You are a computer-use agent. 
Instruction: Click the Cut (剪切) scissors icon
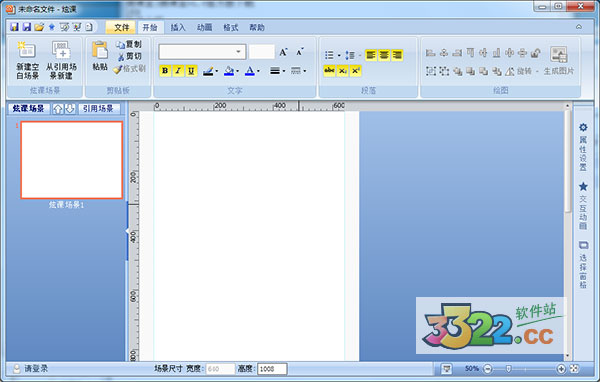click(x=129, y=57)
